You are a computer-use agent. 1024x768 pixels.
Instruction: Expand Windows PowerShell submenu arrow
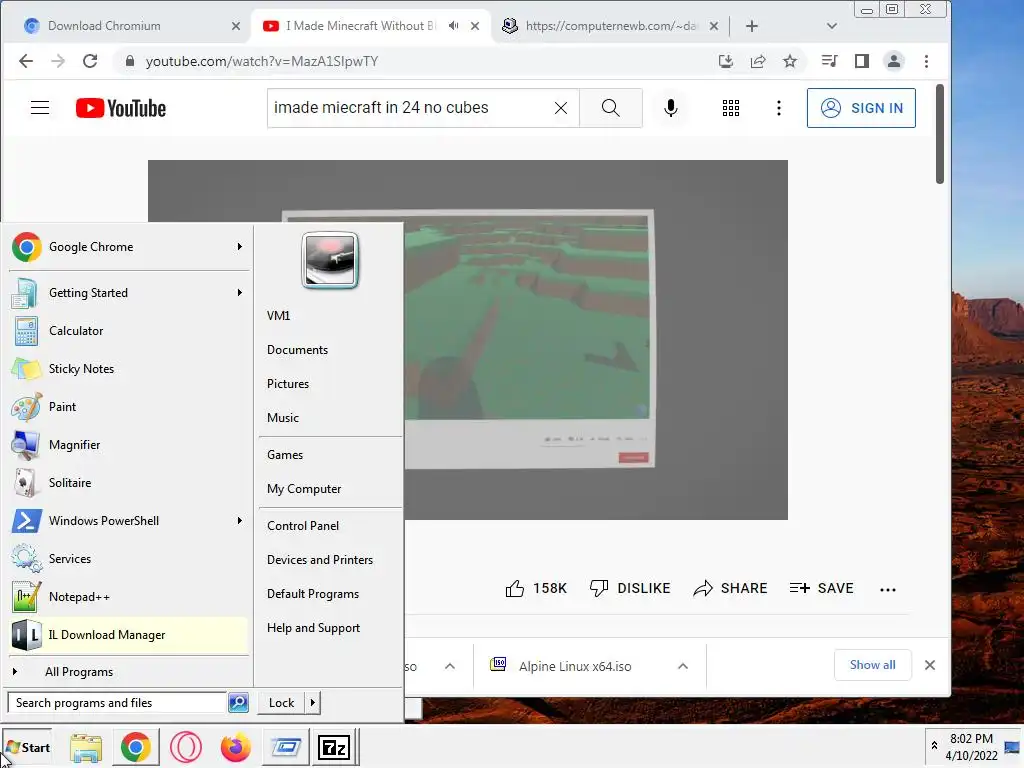(x=240, y=520)
